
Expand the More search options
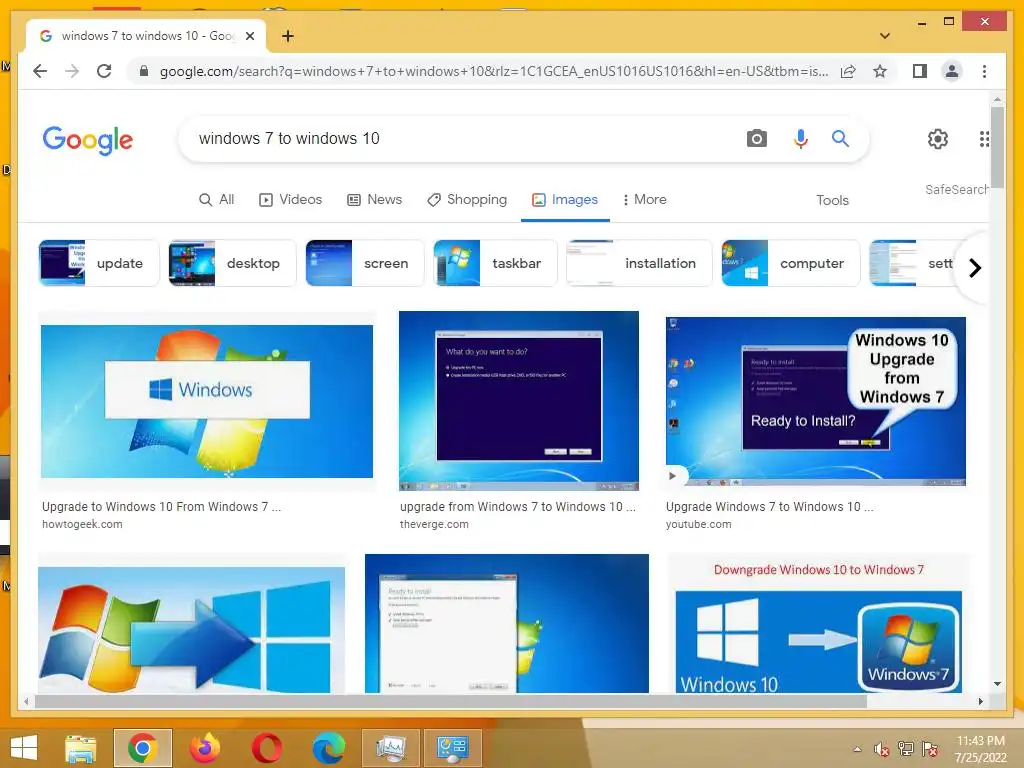(645, 199)
